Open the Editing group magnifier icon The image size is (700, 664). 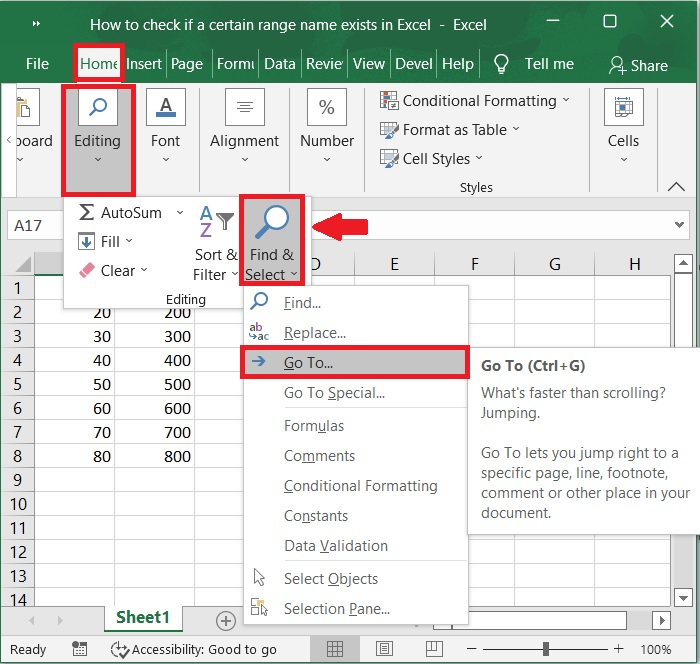[x=98, y=107]
